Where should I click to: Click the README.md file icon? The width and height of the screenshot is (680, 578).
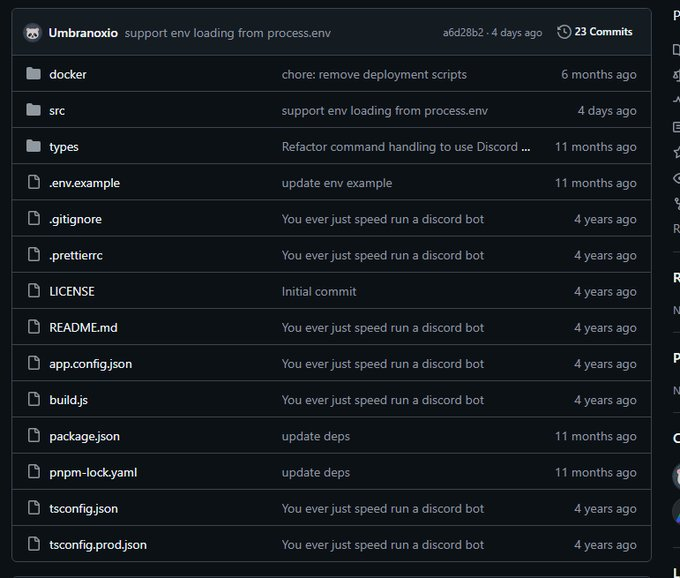click(33, 327)
